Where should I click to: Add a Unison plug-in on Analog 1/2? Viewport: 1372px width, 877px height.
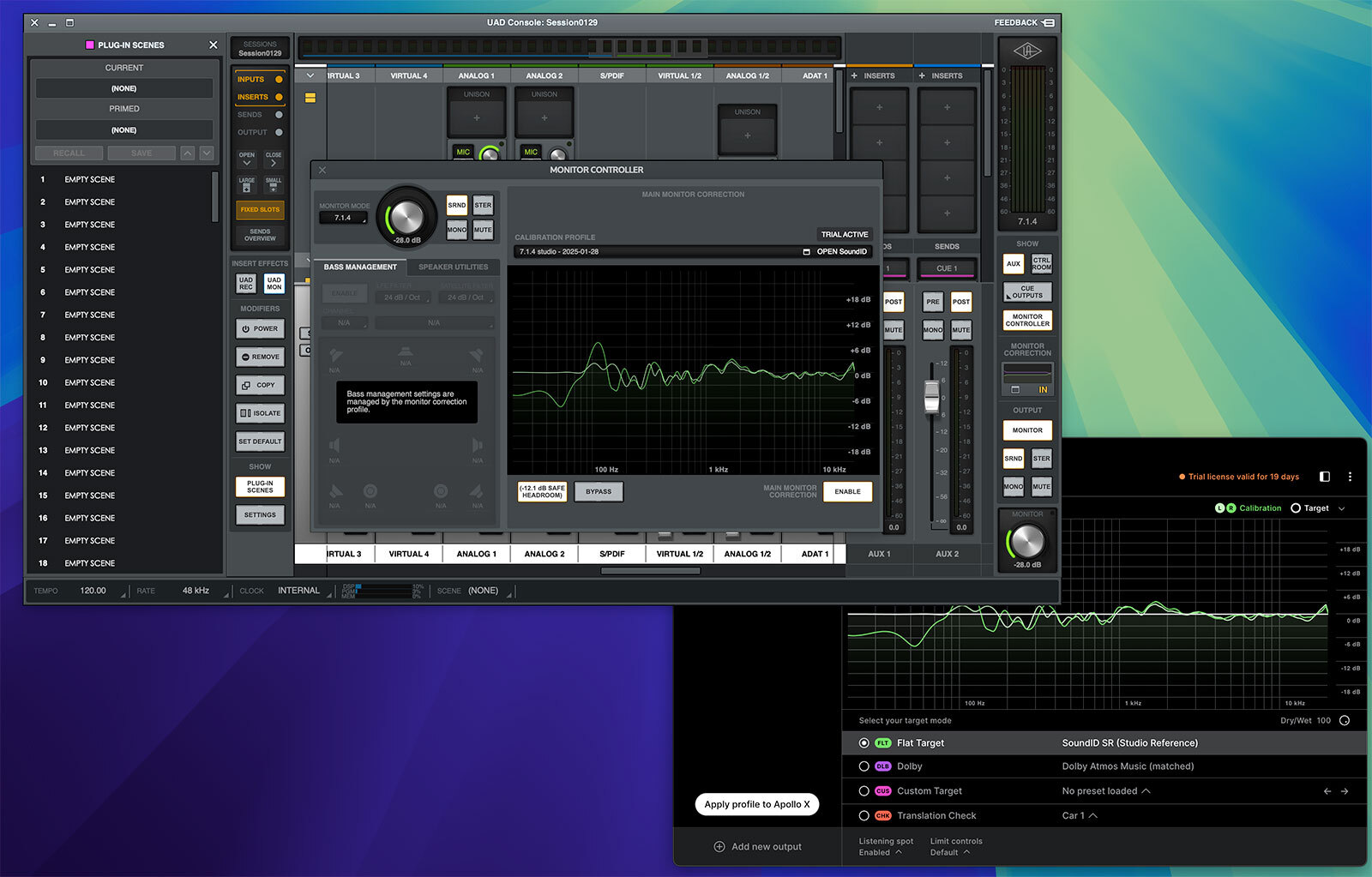point(747,135)
